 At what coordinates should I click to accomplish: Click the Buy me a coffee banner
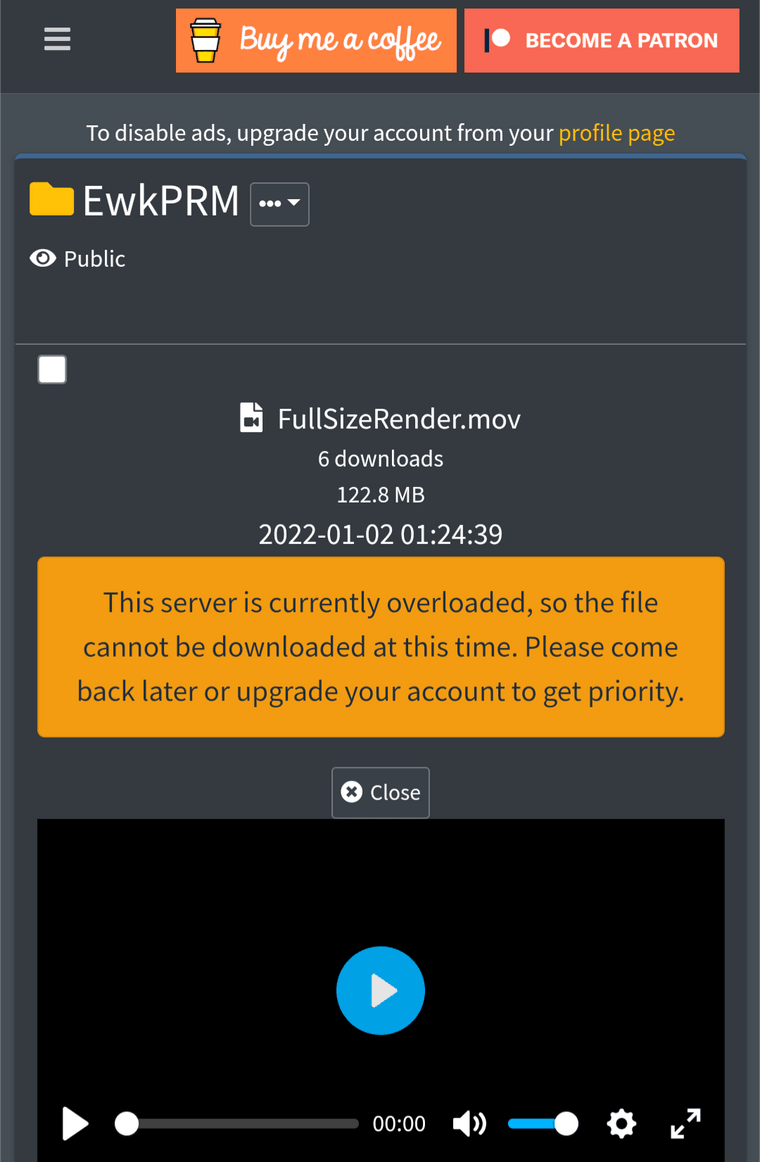pos(316,41)
